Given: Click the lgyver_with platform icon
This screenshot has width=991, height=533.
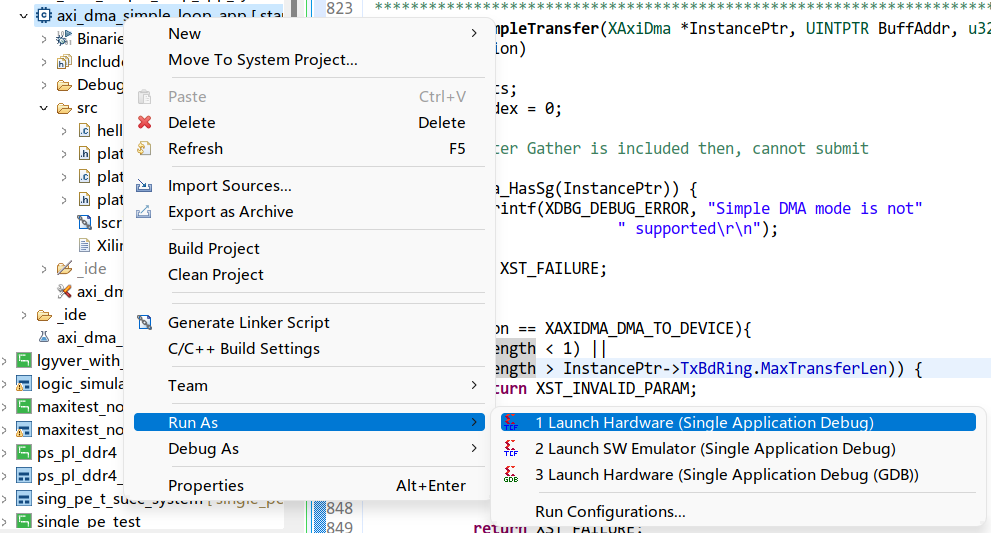Looking at the screenshot, I should (23, 360).
